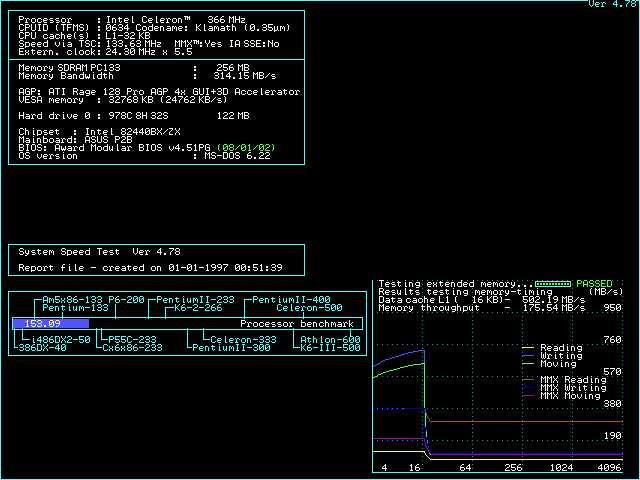The height and width of the screenshot is (480, 640).
Task: Click the 64 x-axis block size label
Action: point(465,468)
